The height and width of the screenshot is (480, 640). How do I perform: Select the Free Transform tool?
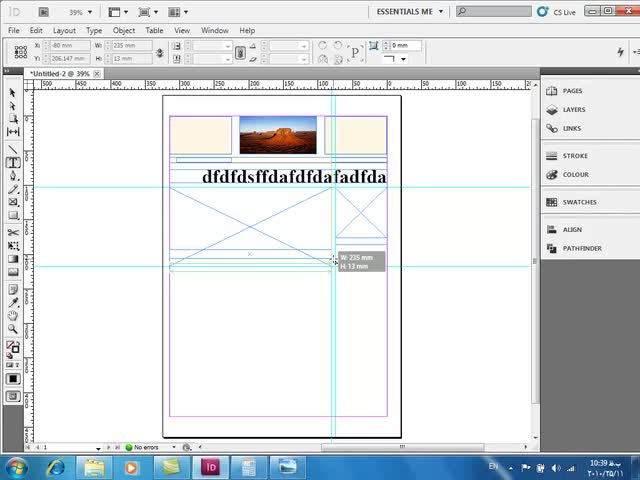click(x=13, y=246)
